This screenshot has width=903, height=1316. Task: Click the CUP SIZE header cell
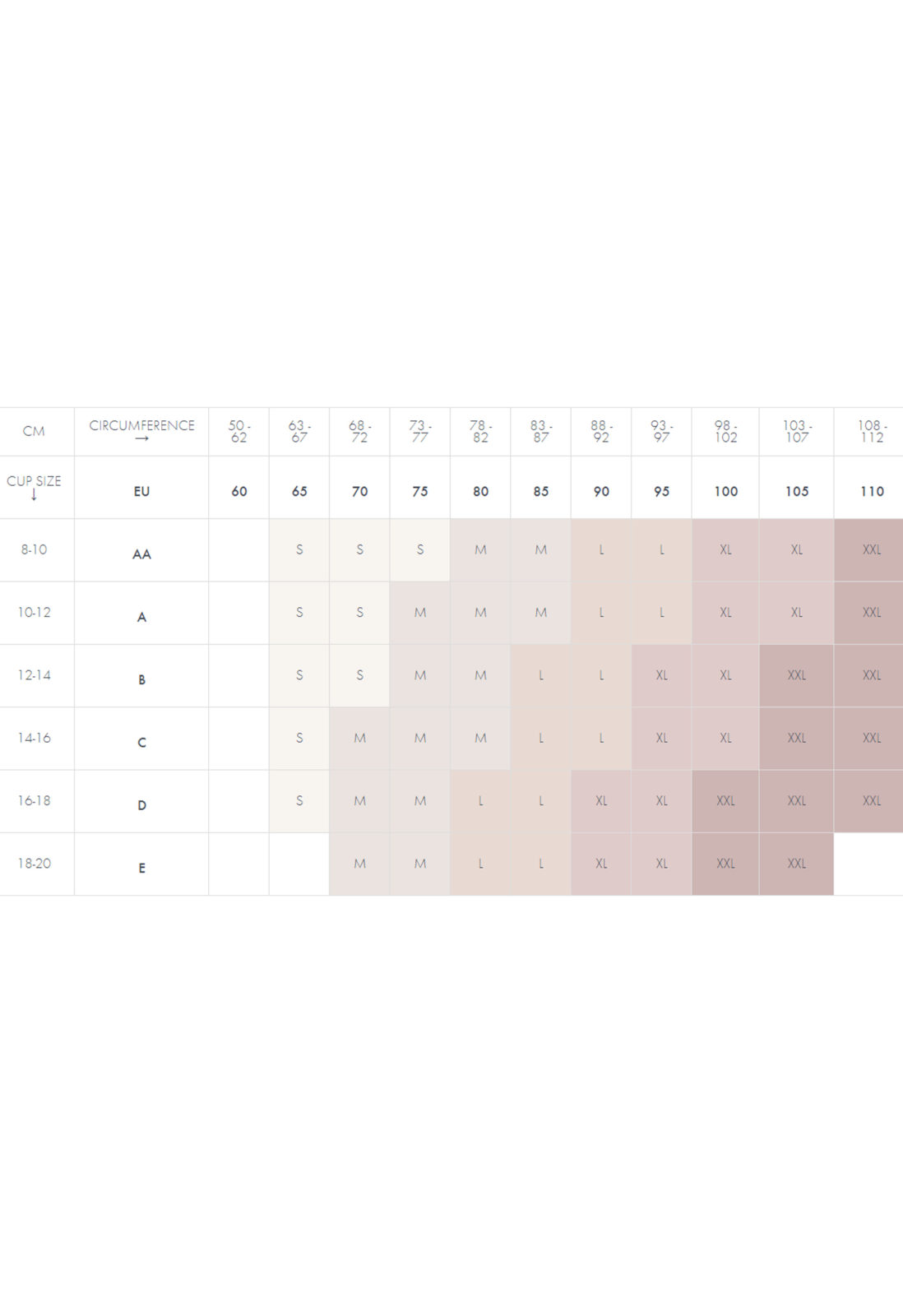34,486
